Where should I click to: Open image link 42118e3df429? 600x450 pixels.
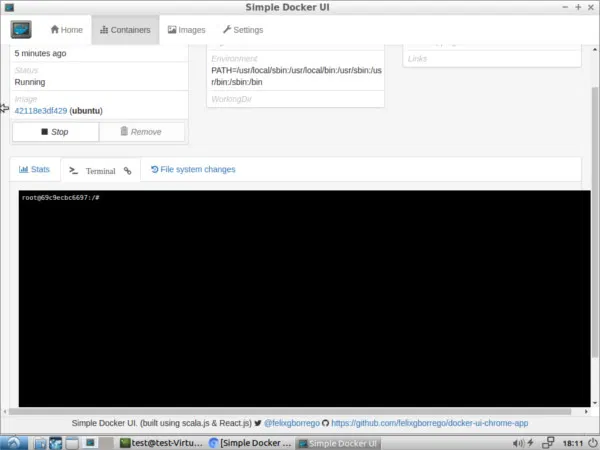tap(41, 111)
